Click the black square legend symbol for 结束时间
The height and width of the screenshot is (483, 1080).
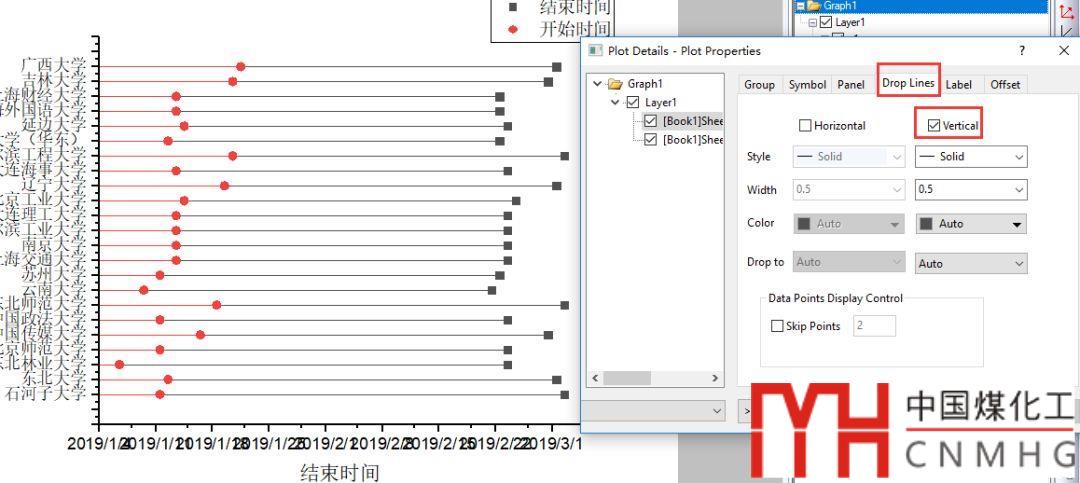[512, 8]
